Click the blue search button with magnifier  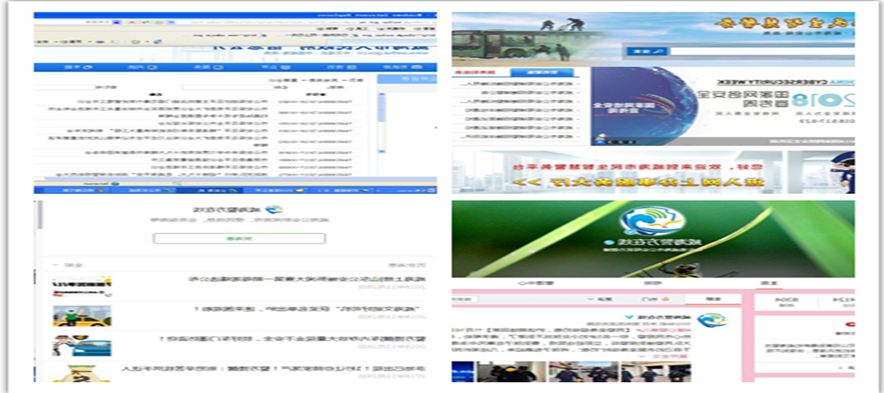(x=647, y=51)
